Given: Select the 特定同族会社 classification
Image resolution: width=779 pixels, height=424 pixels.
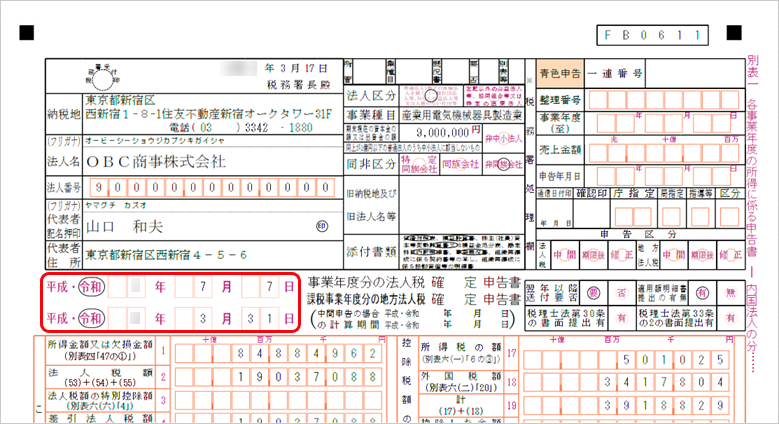Looking at the screenshot, I should pos(420,164).
